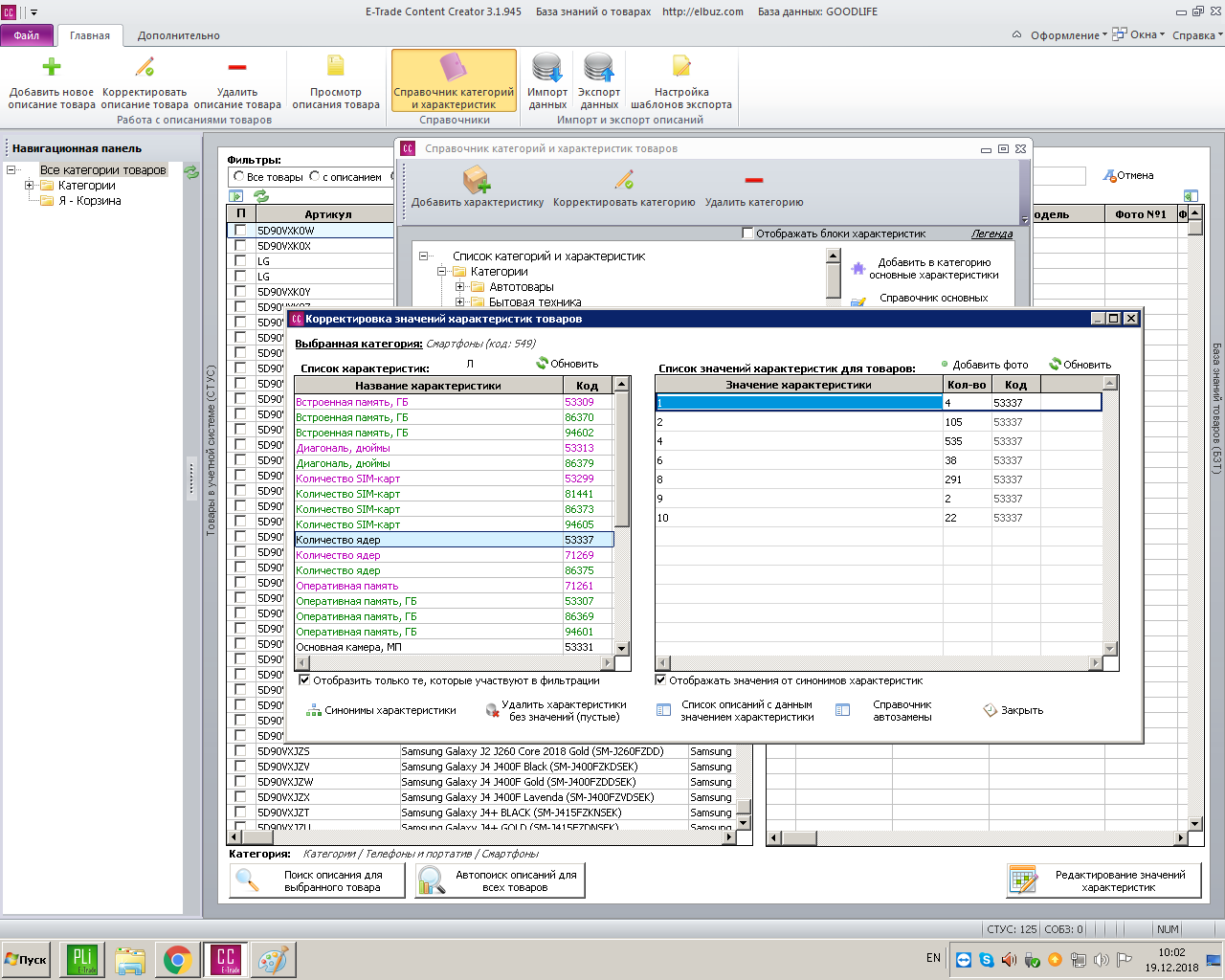The width and height of the screenshot is (1225, 980).
Task: Open characteristic values editing button
Action: 1103,880
